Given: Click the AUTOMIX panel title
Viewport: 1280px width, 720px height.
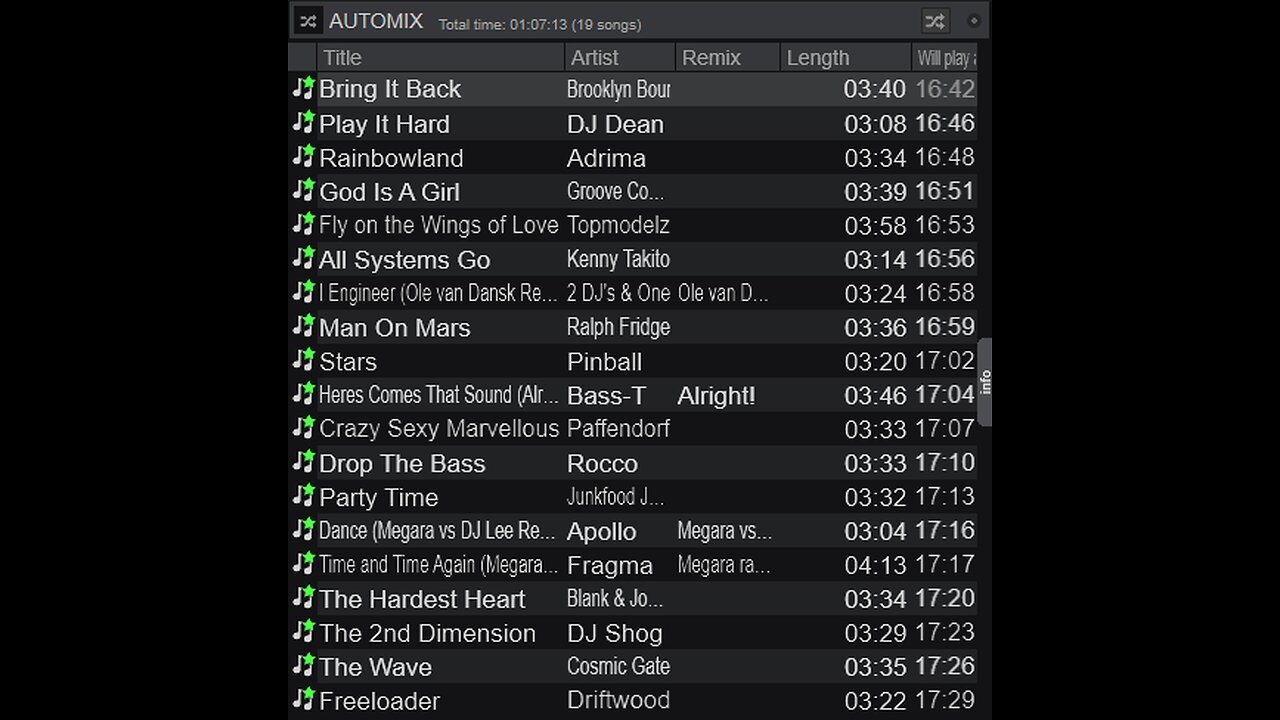Looking at the screenshot, I should 376,21.
